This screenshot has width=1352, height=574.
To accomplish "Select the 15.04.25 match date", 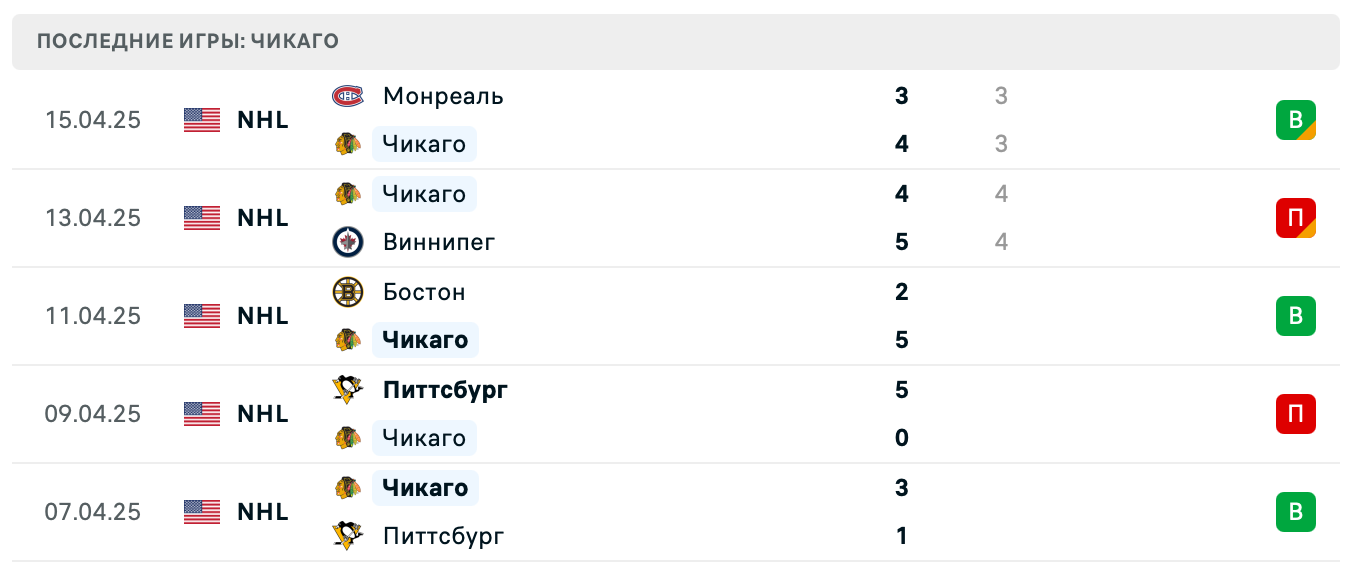I will (x=93, y=120).
